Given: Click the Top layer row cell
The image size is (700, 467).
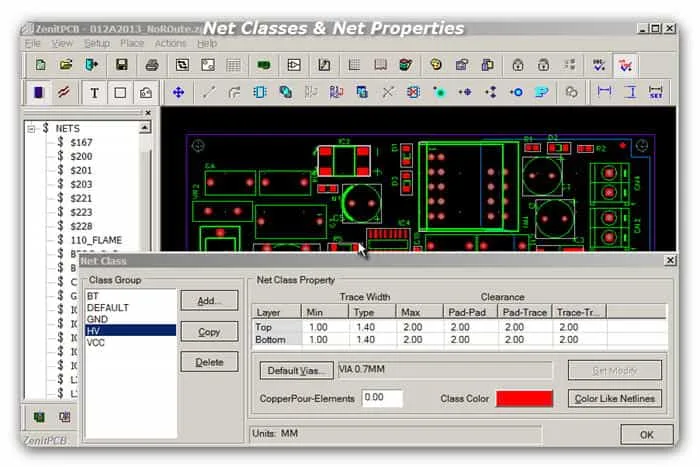Looking at the screenshot, I should [277, 327].
